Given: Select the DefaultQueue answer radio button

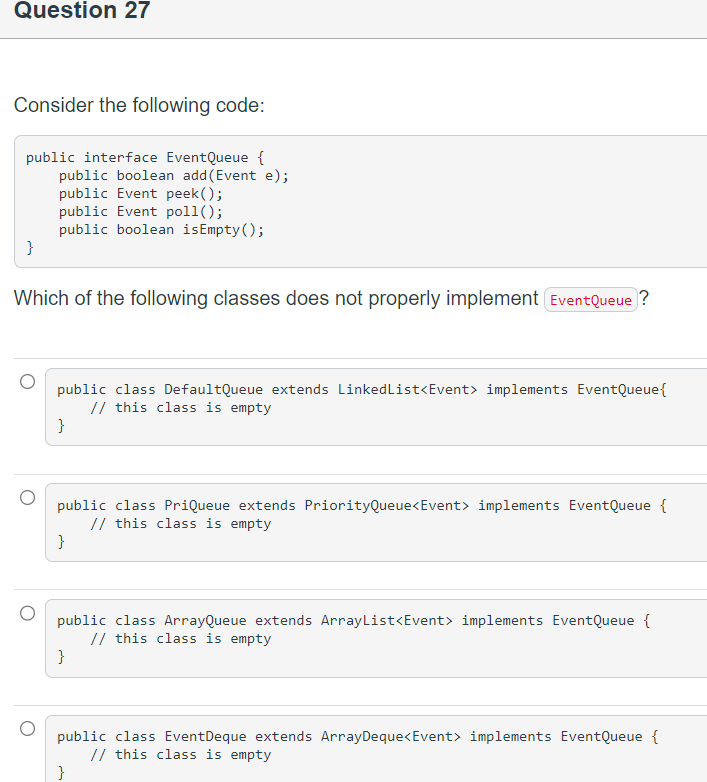Looking at the screenshot, I should (x=27, y=382).
